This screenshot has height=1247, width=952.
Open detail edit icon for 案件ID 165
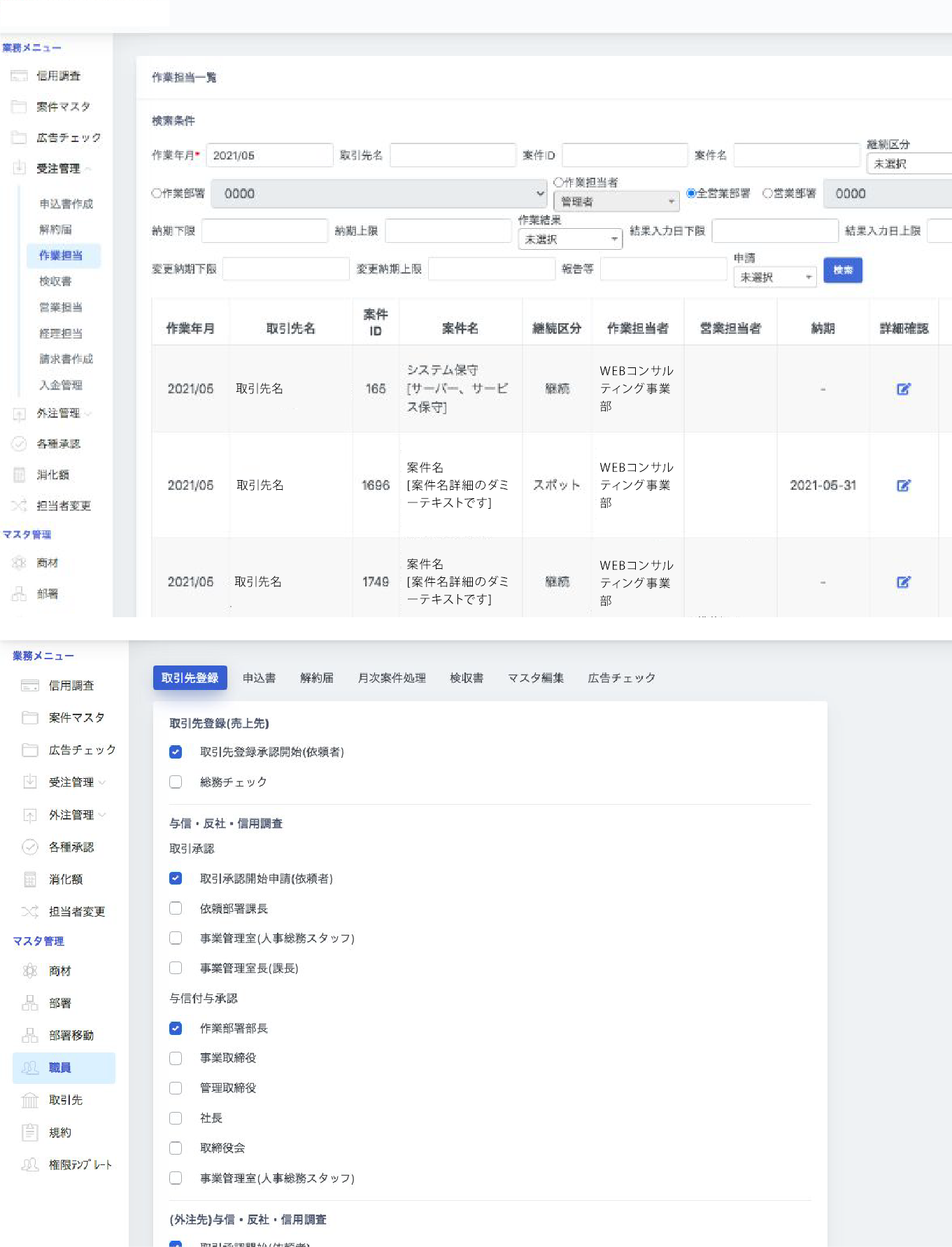pos(903,389)
